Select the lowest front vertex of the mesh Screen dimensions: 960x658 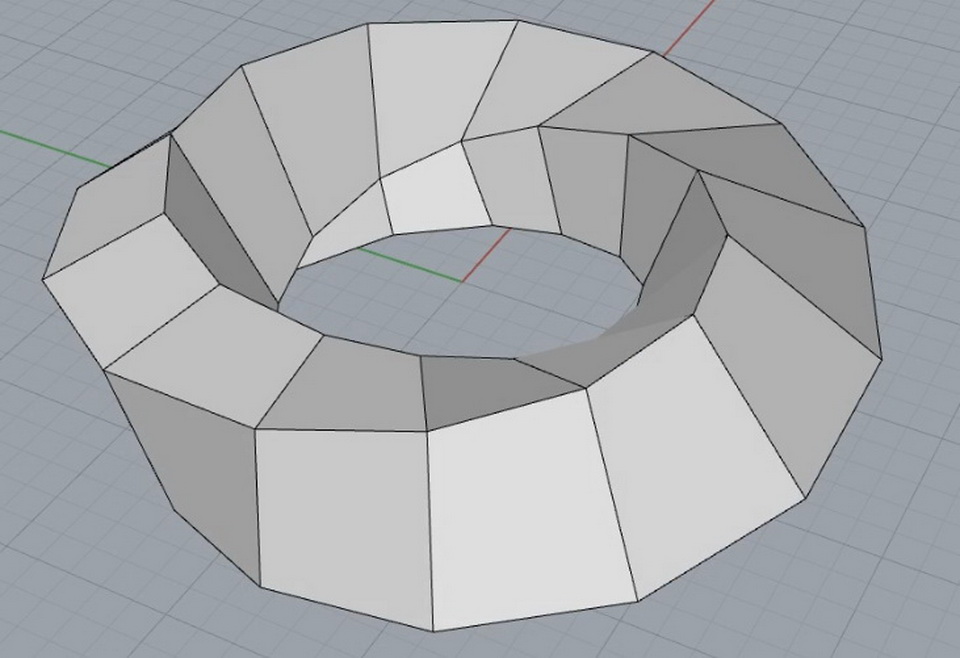433,631
